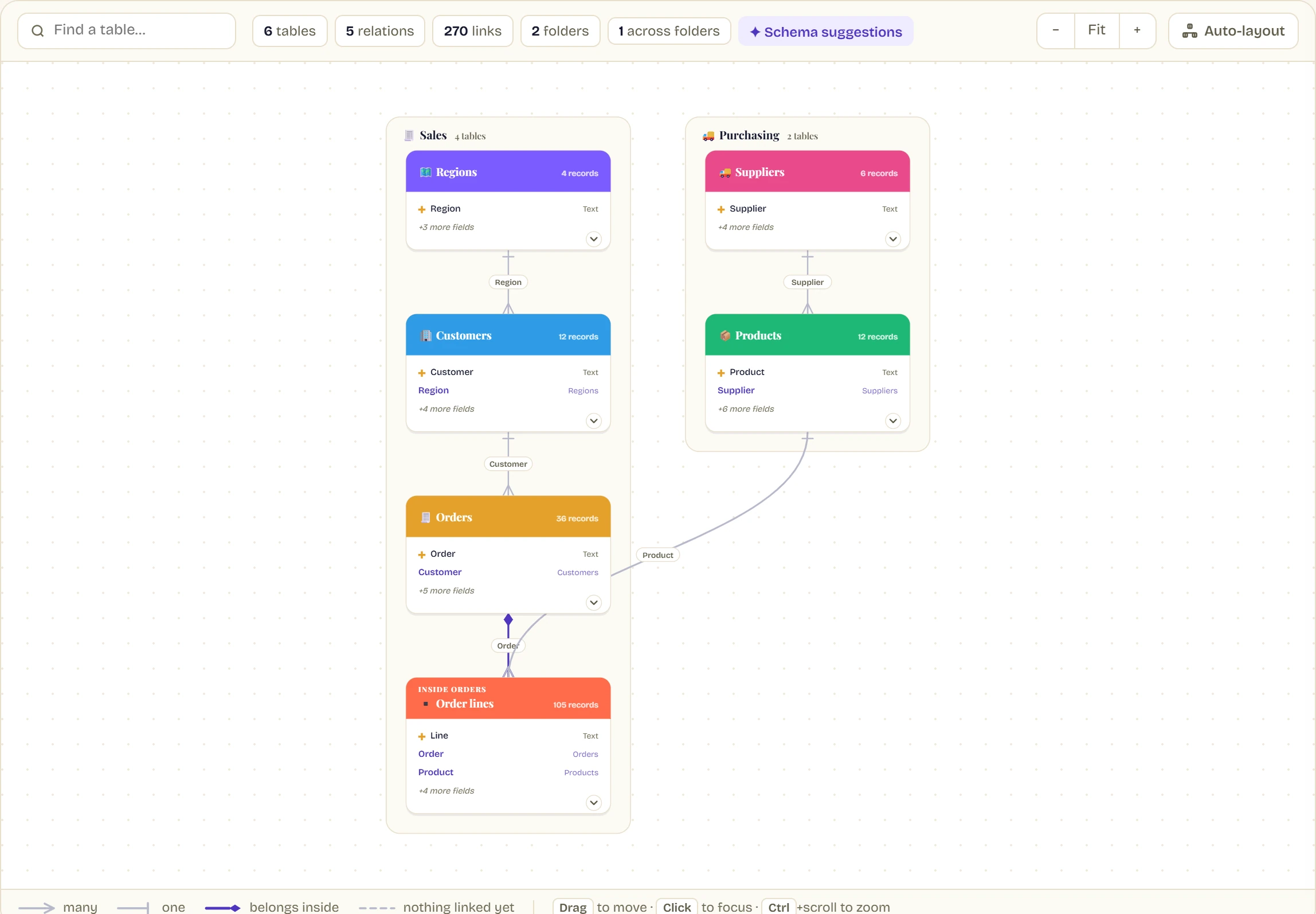Expand the Customers table fields
The width and height of the screenshot is (1316, 914).
pos(594,420)
